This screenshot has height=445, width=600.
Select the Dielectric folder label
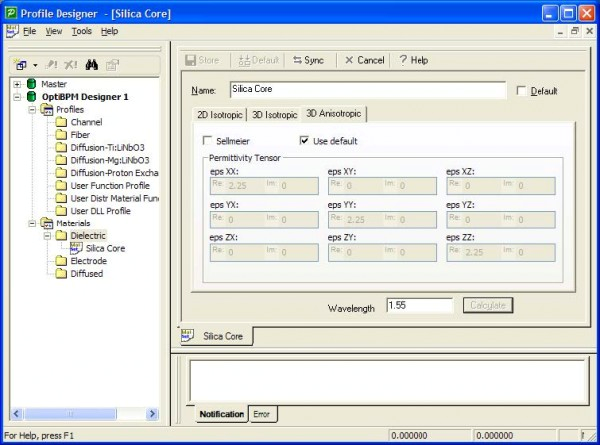click(x=88, y=236)
